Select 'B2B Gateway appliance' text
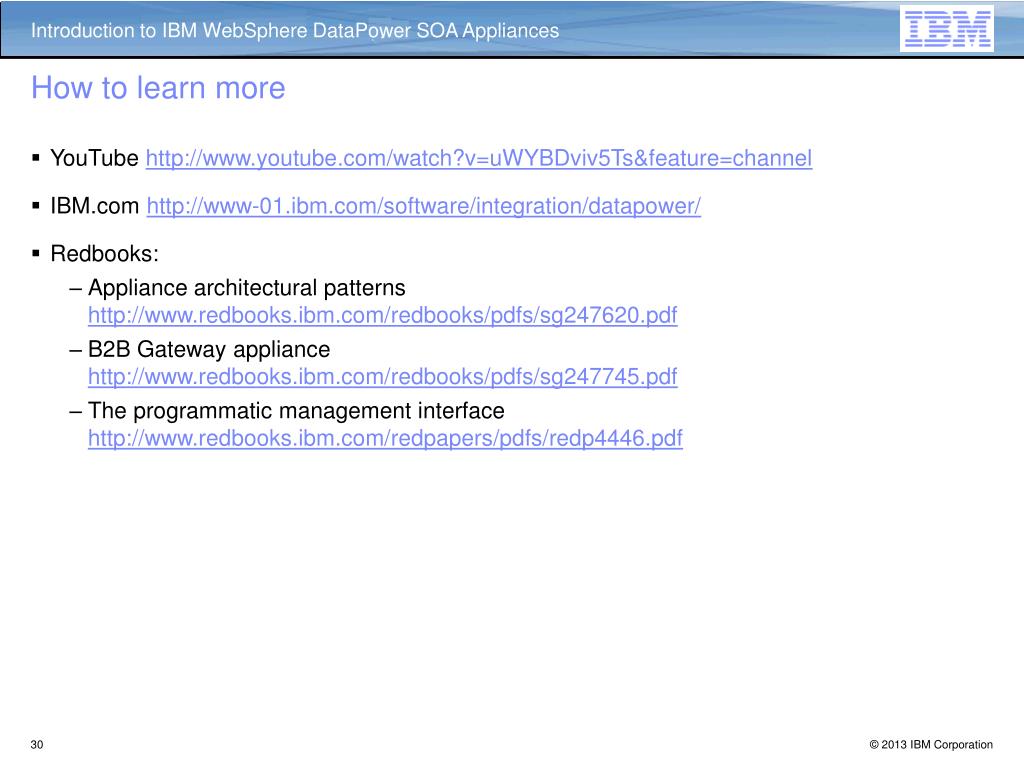 [209, 349]
